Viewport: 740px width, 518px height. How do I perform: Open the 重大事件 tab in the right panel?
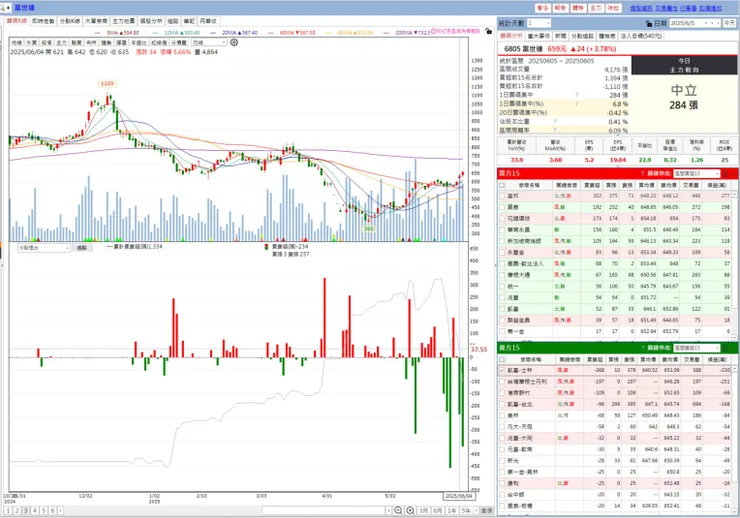pyautogui.click(x=538, y=36)
